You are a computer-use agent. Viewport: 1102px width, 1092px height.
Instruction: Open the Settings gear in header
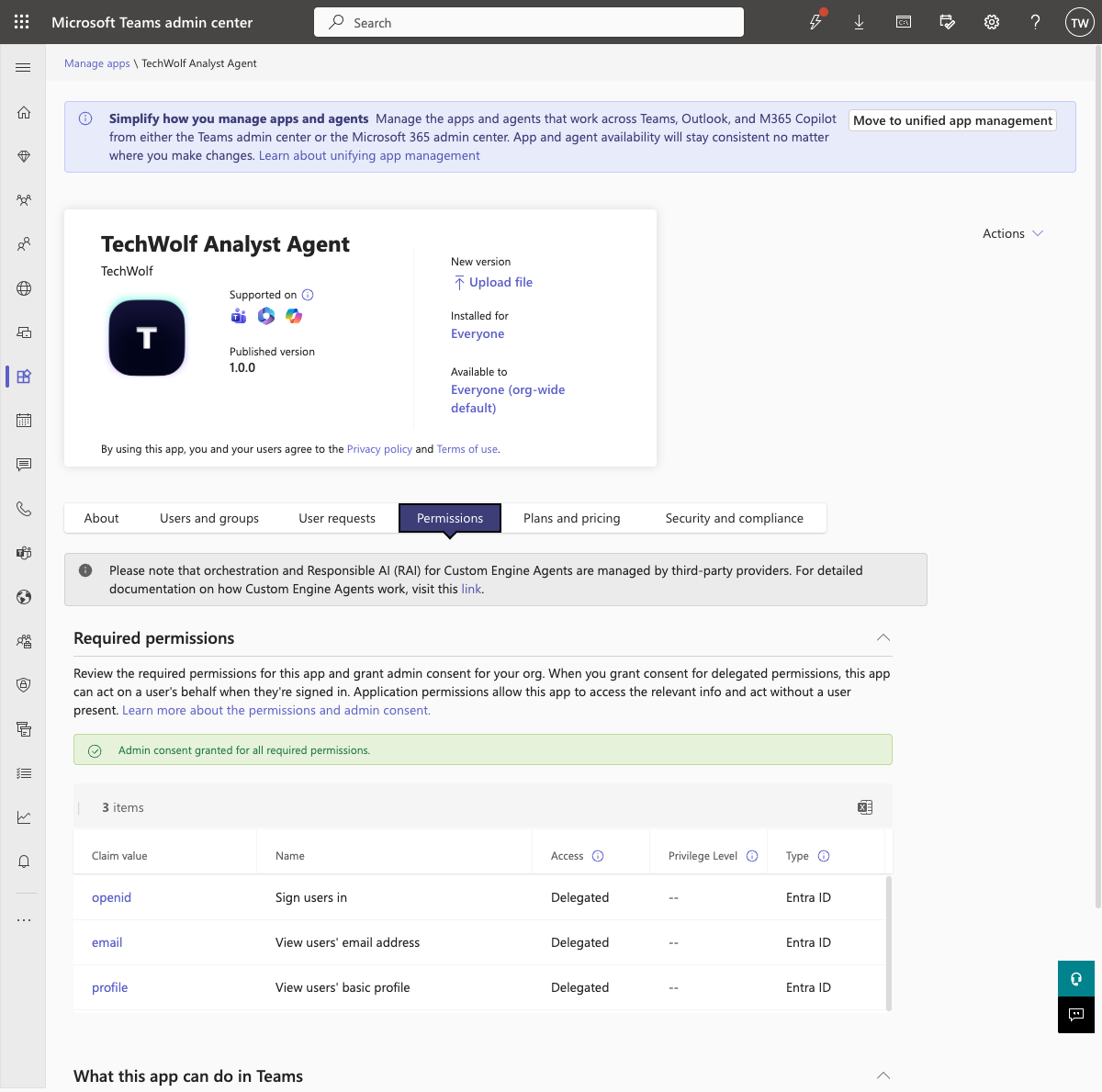pos(992,22)
